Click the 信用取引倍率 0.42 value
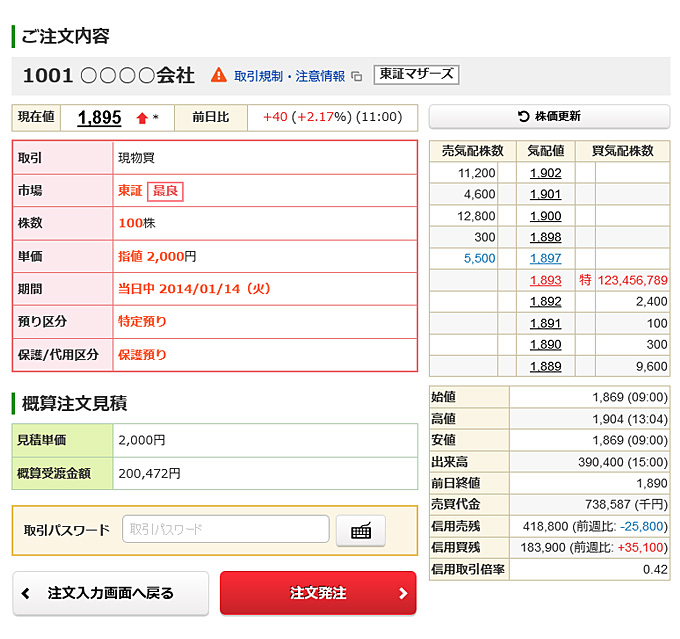Image resolution: width=680 pixels, height=639 pixels. pos(655,569)
